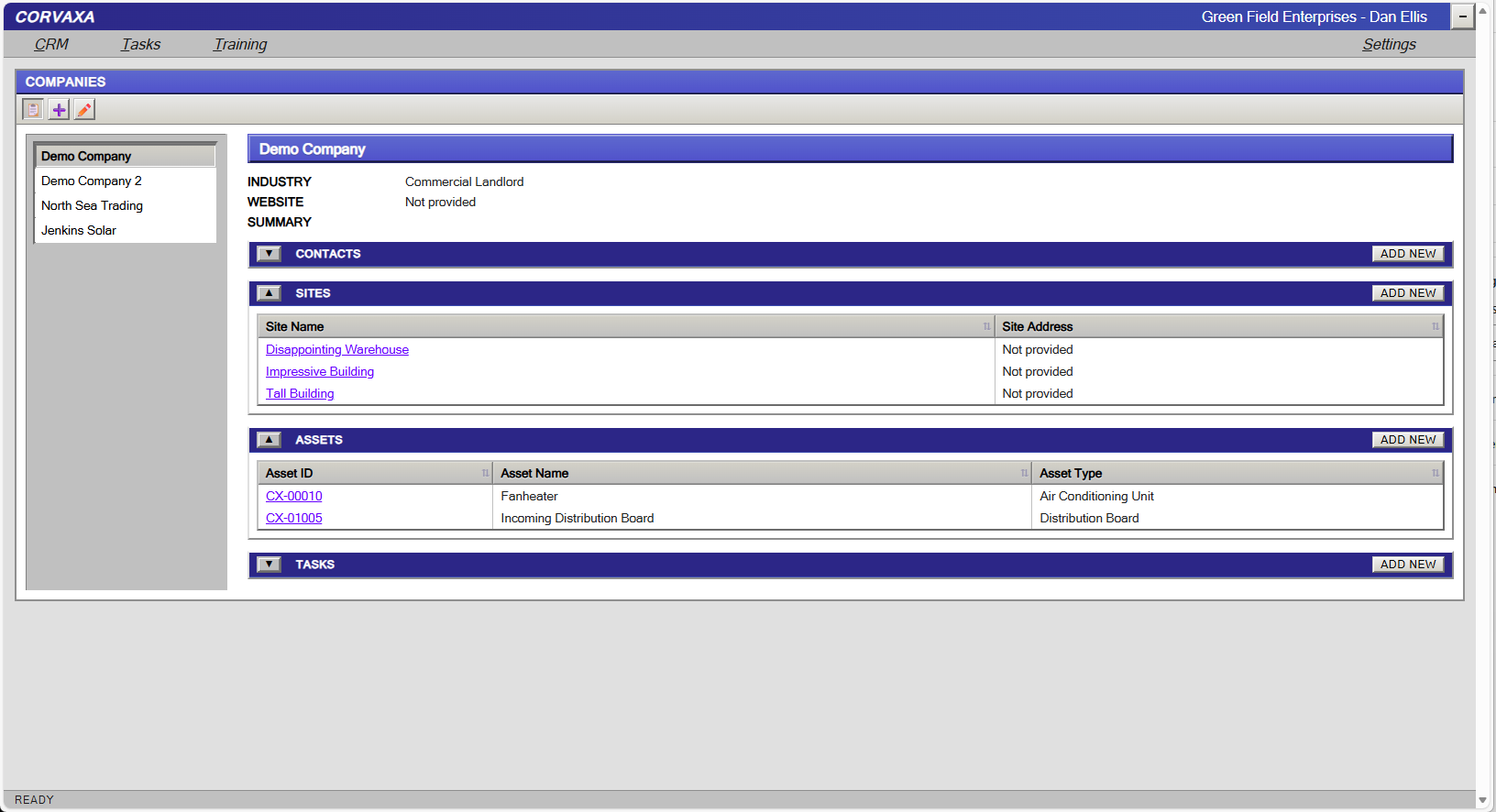Viewport: 1496px width, 812px height.
Task: Click the sort icon on Asset ID column
Action: pyautogui.click(x=485, y=474)
